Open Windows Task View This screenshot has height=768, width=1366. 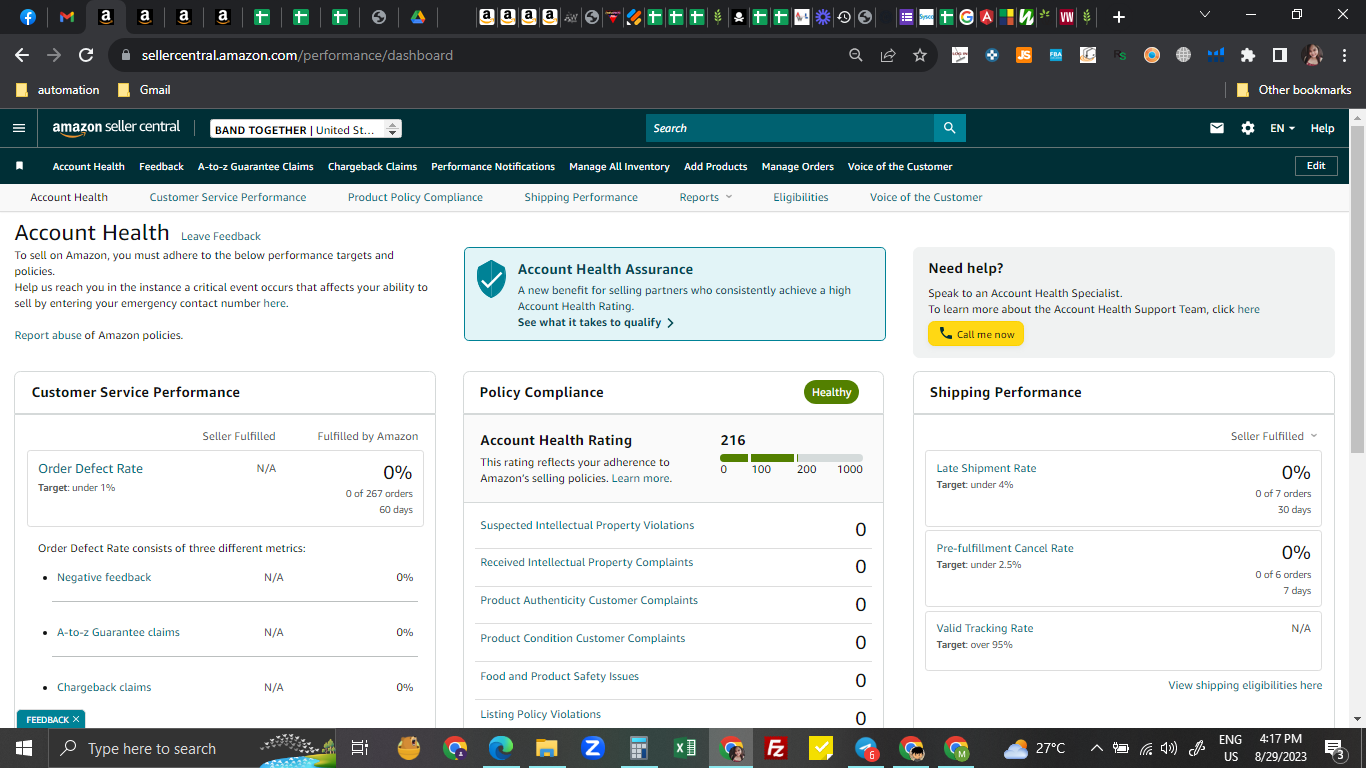click(x=360, y=748)
